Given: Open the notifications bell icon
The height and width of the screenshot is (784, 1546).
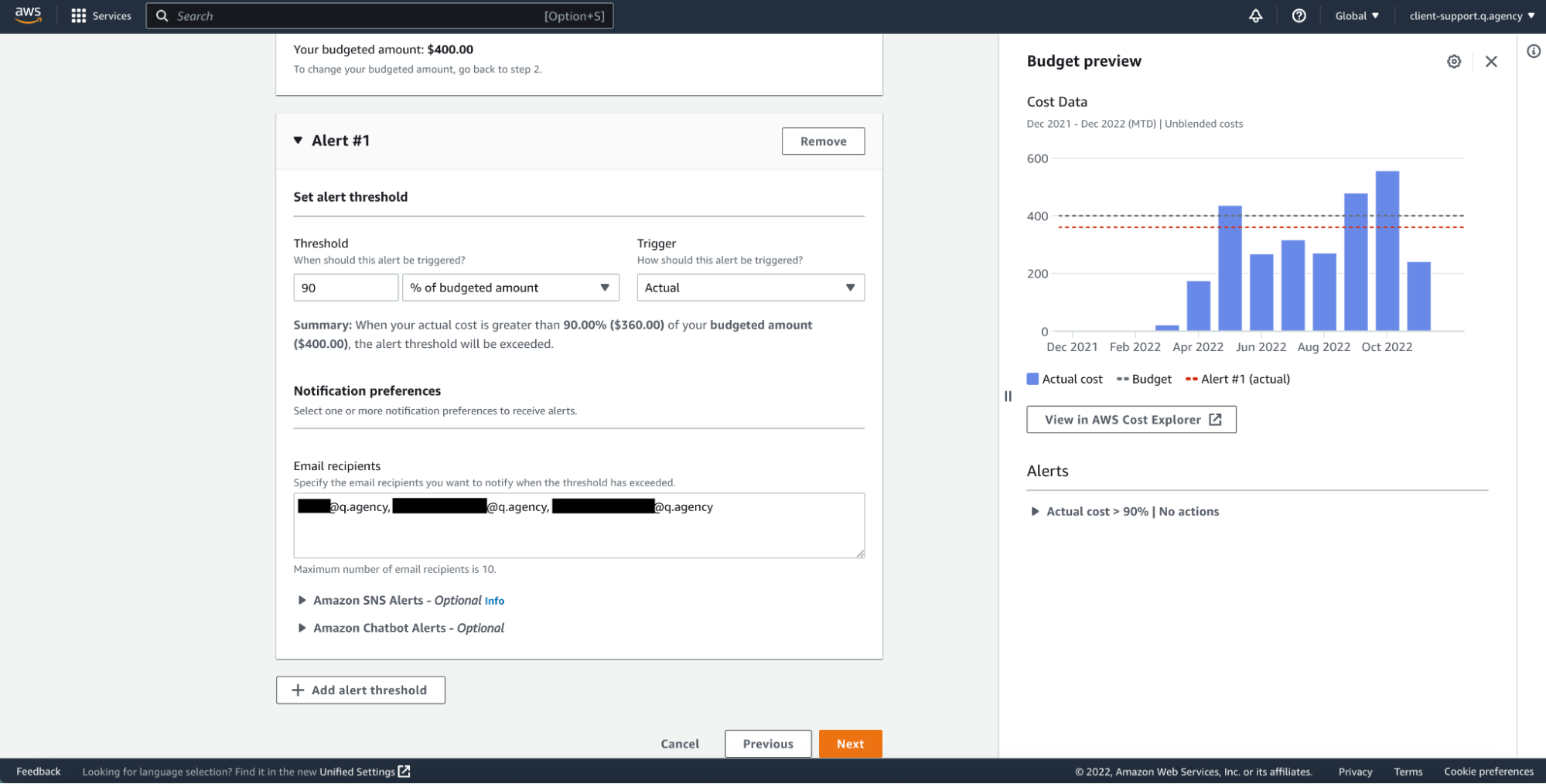Looking at the screenshot, I should [1255, 16].
